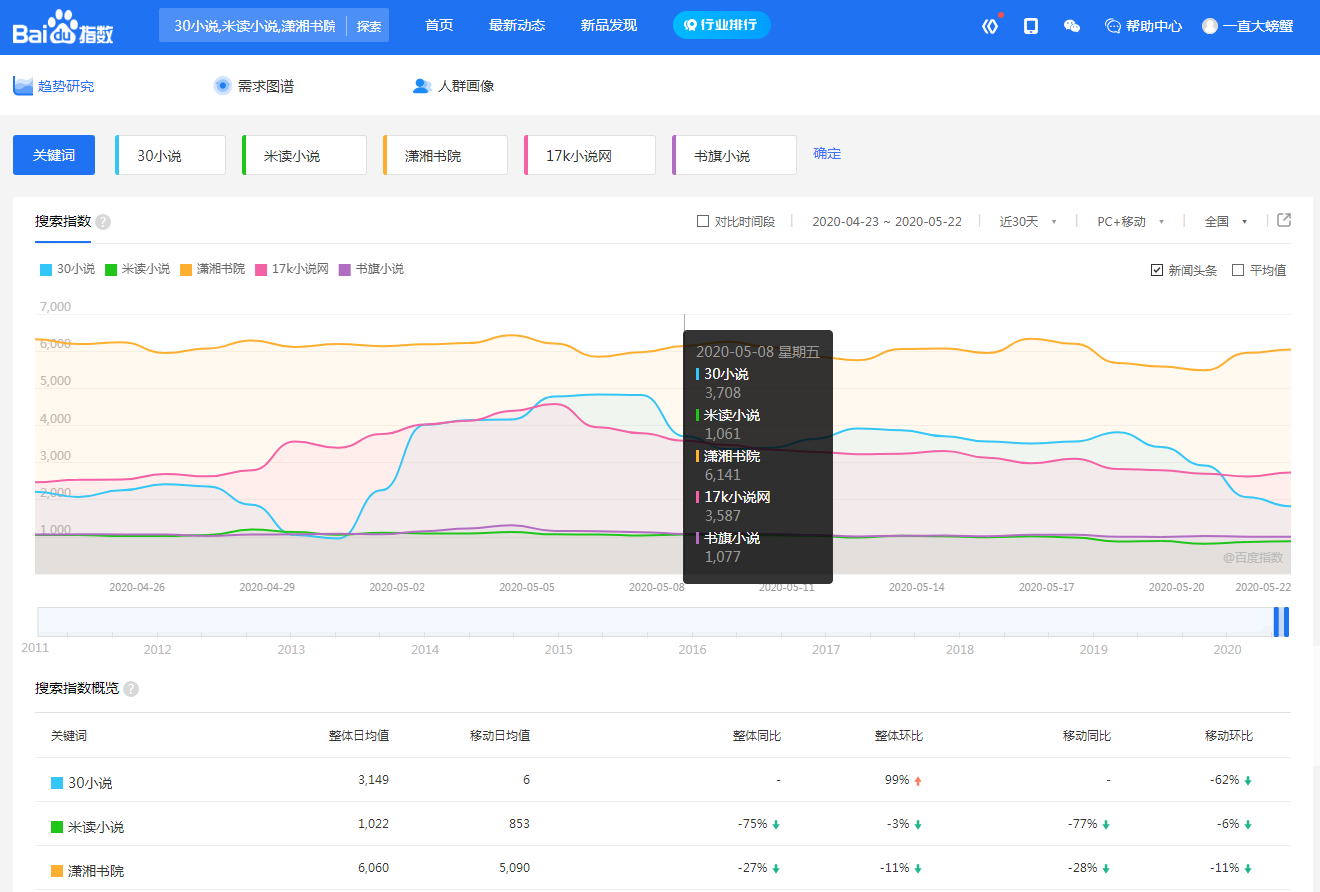Click the 探索 search button
The width and height of the screenshot is (1320, 892).
(x=369, y=26)
